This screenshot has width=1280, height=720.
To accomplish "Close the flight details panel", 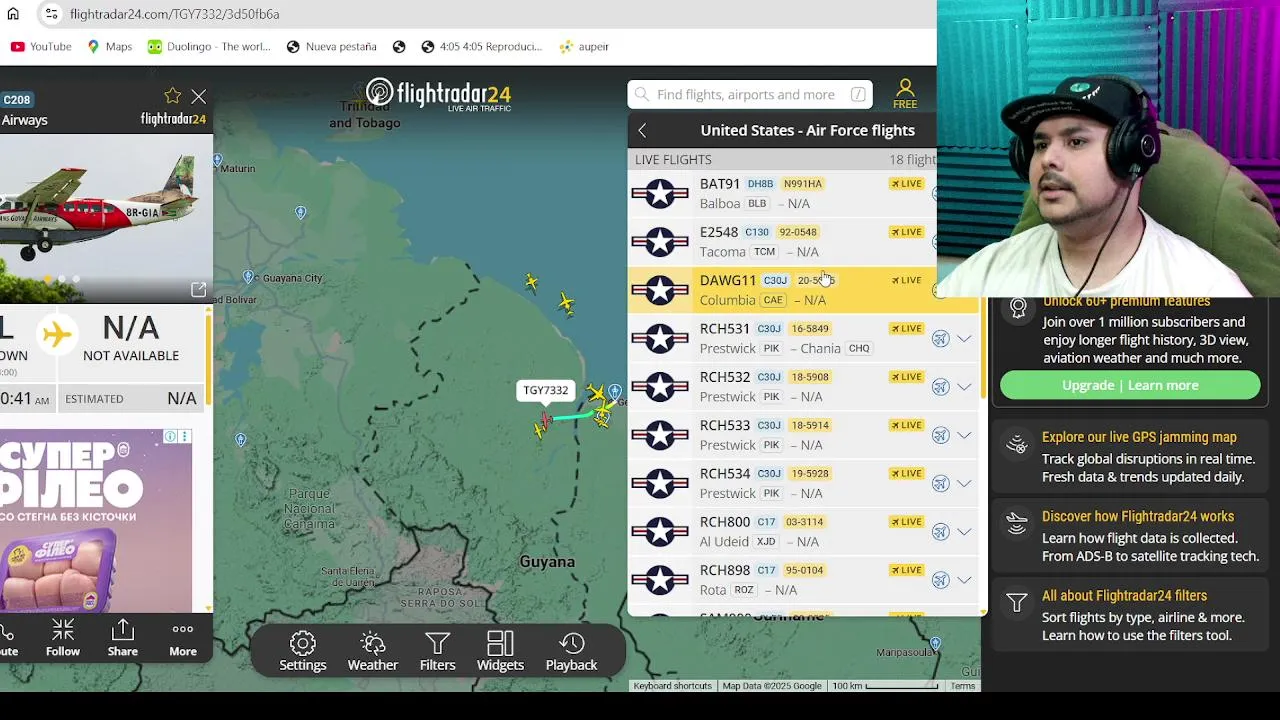I will pos(198,96).
